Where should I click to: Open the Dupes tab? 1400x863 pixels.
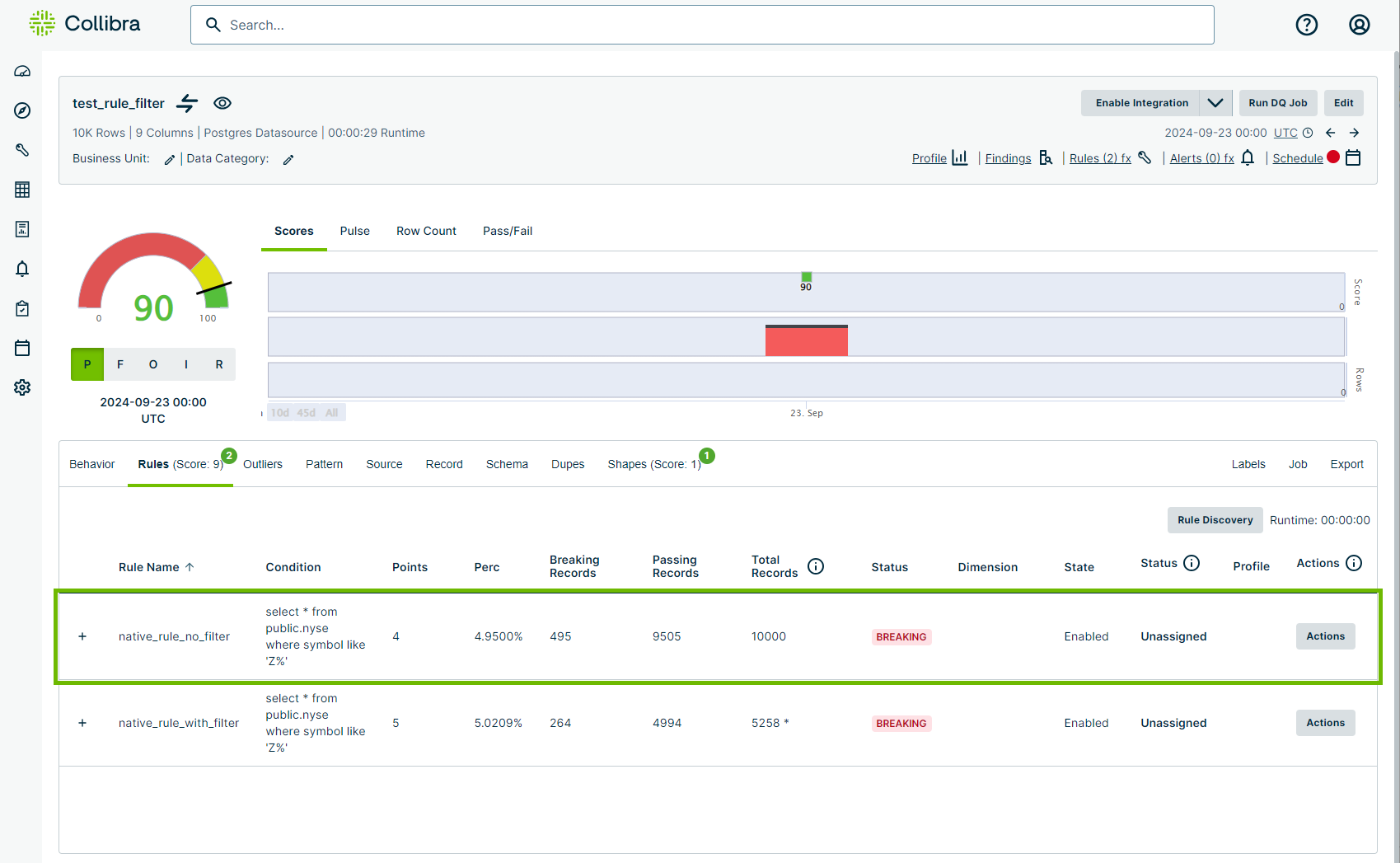click(x=568, y=464)
